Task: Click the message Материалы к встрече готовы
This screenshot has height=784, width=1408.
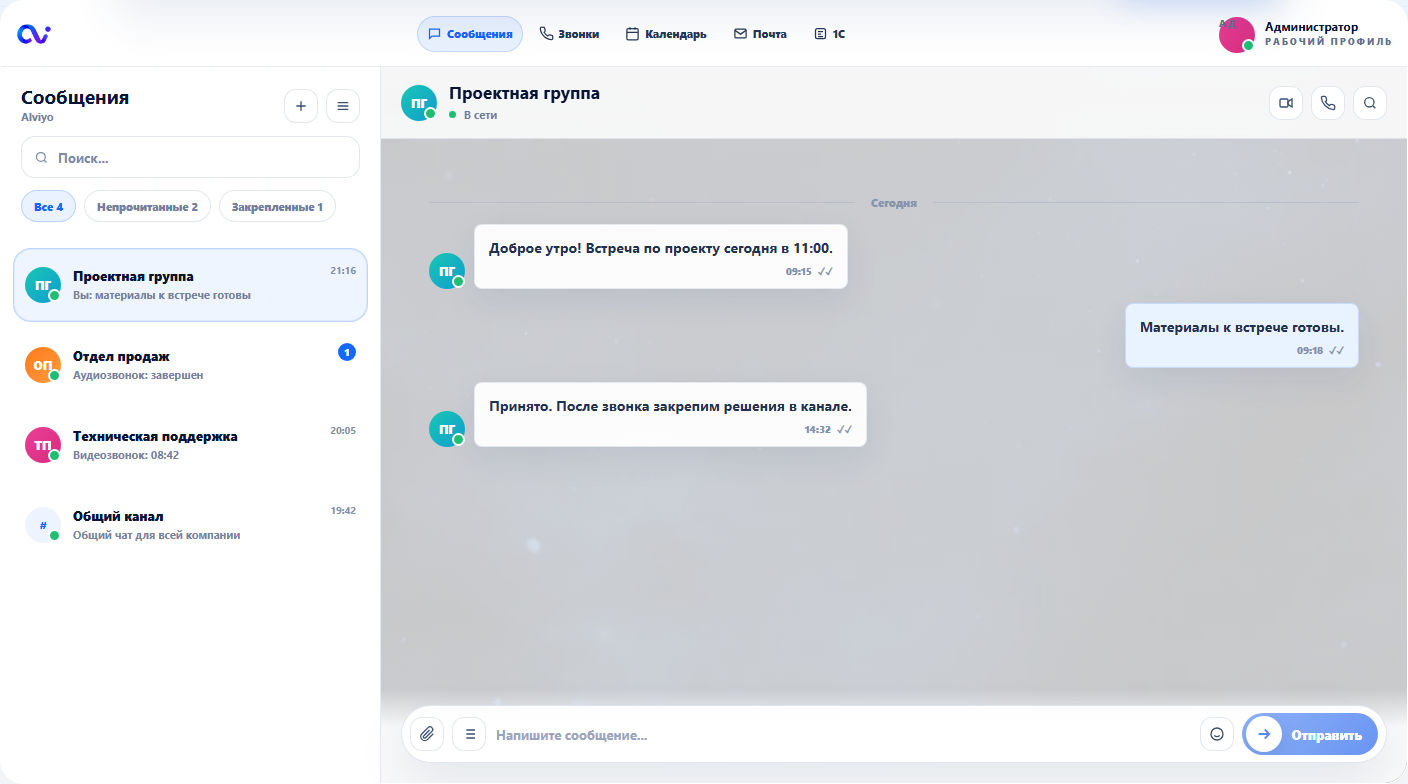Action: click(x=1242, y=336)
